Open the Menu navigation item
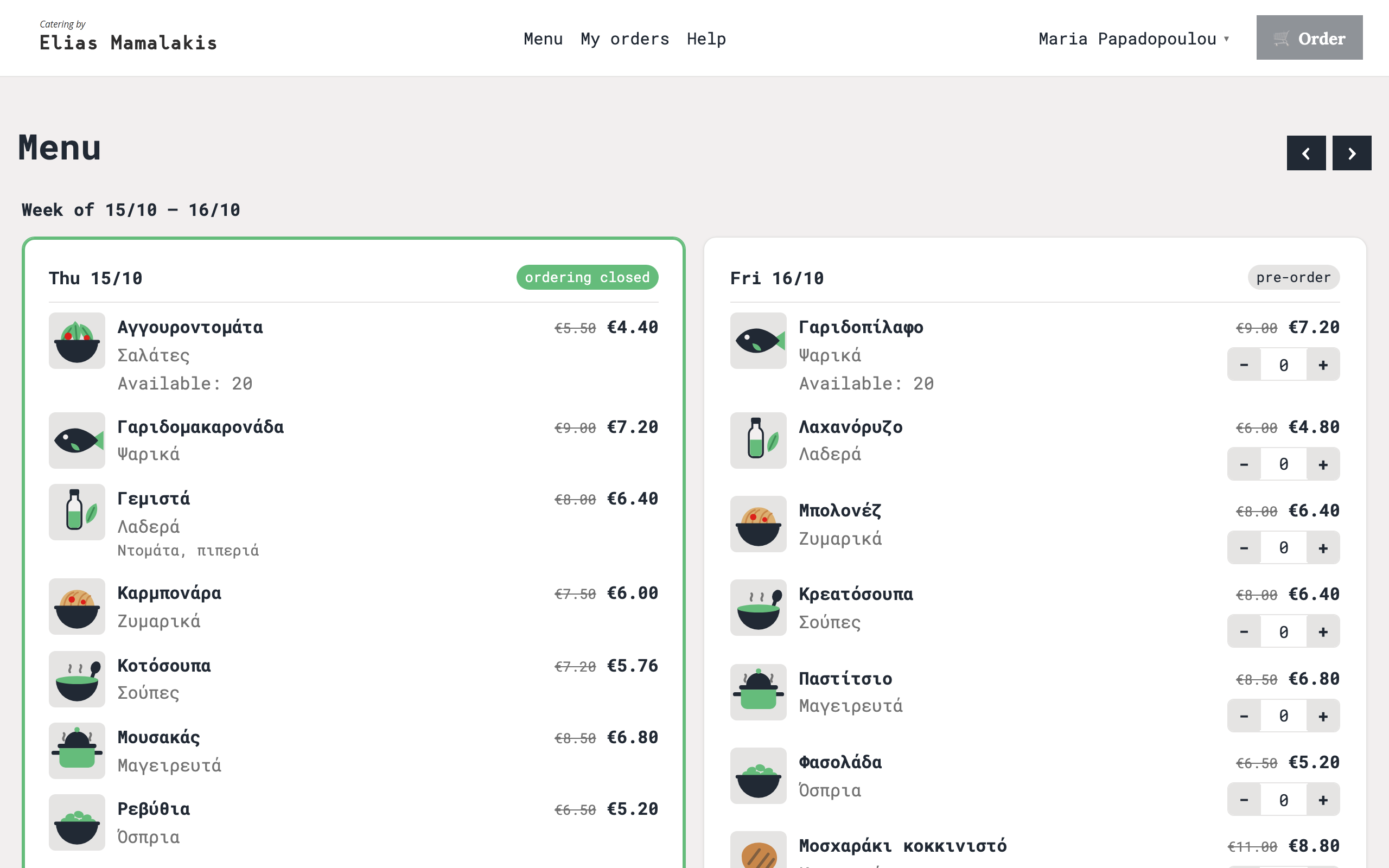Viewport: 1389px width, 868px height. (x=543, y=39)
